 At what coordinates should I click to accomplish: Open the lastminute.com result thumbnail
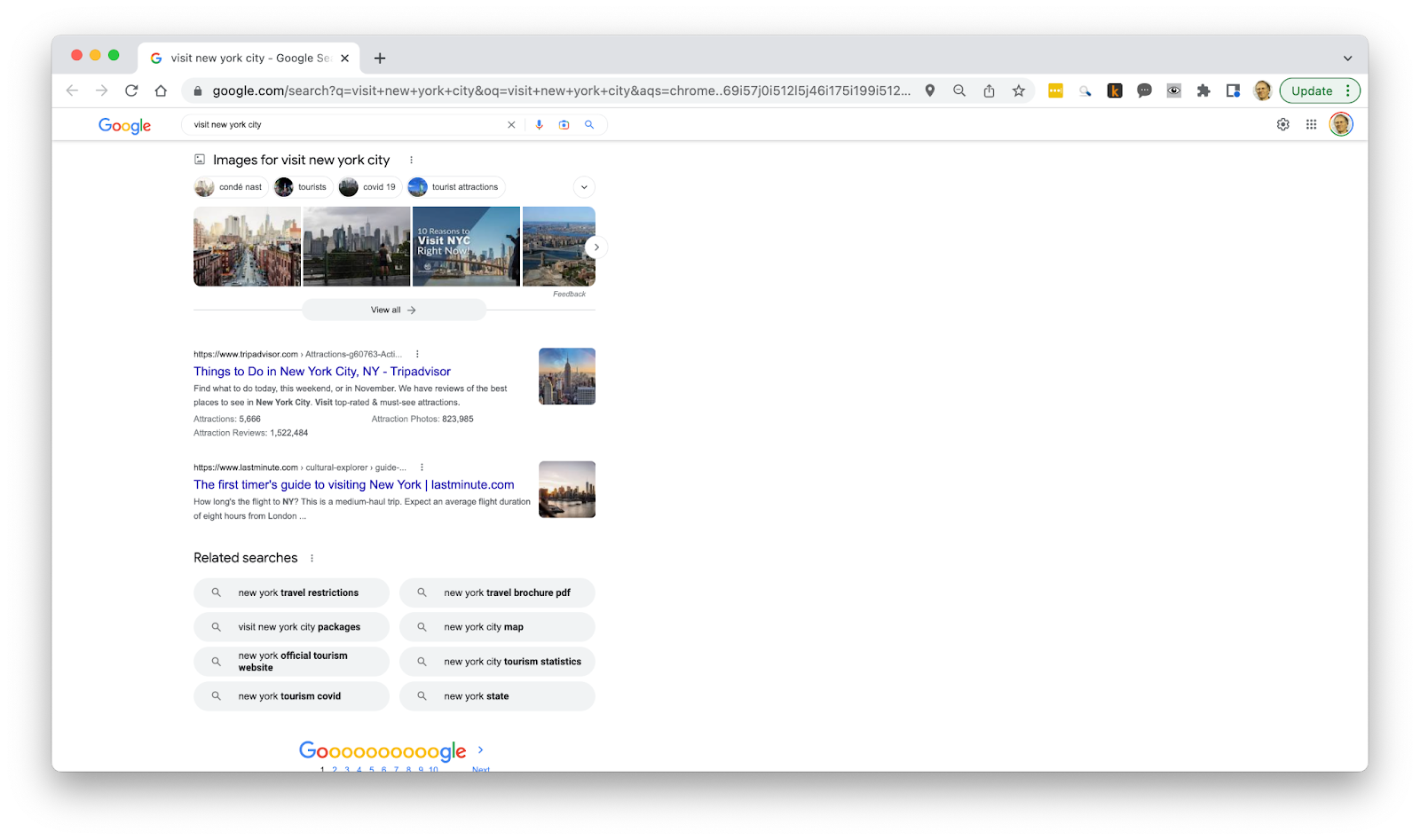(x=567, y=490)
